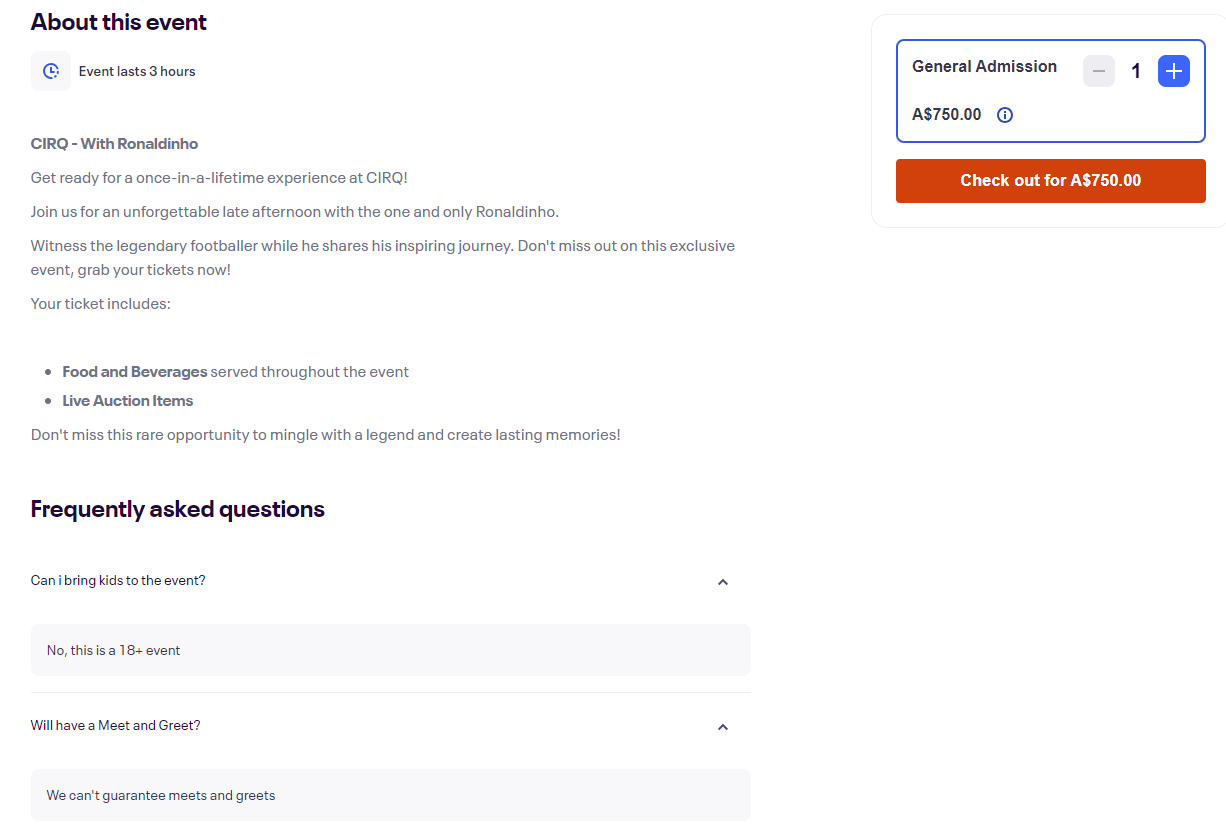Image resolution: width=1226 pixels, height=826 pixels.
Task: Click the 'Event lasts 3 hours' text
Action: [x=137, y=71]
